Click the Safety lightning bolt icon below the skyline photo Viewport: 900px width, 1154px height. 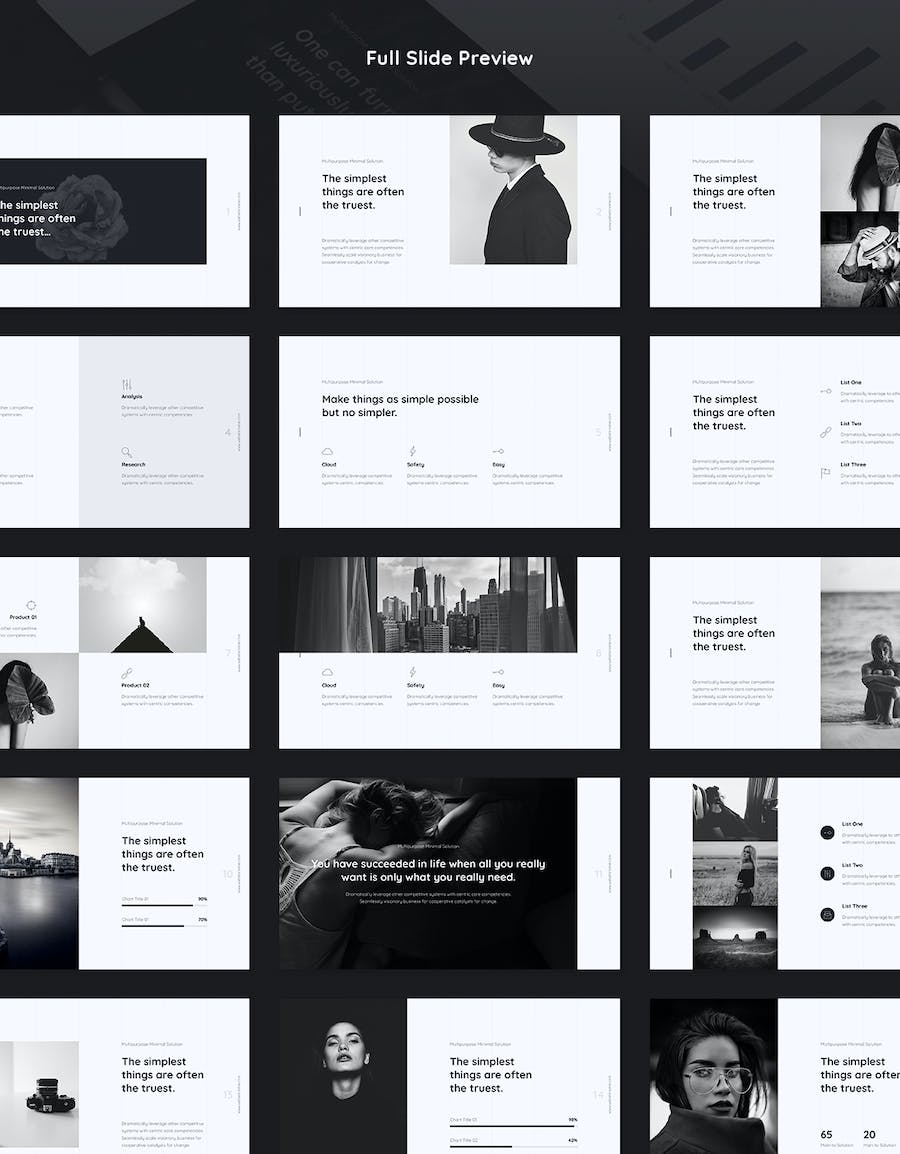point(412,672)
